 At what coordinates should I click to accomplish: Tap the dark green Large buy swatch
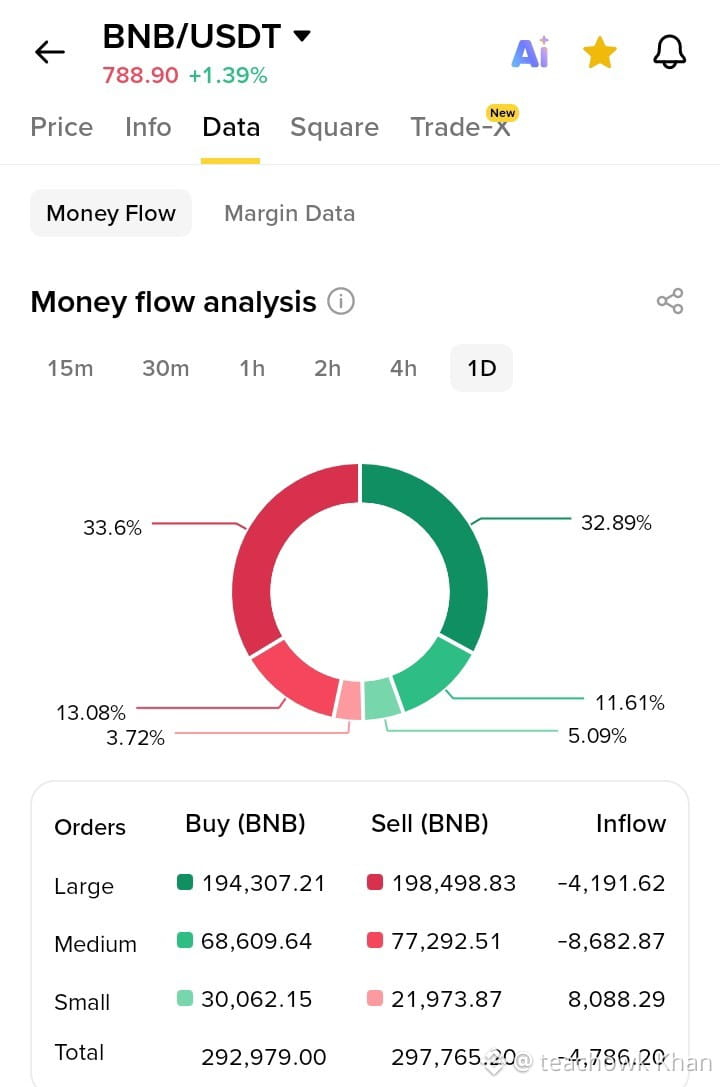[185, 882]
